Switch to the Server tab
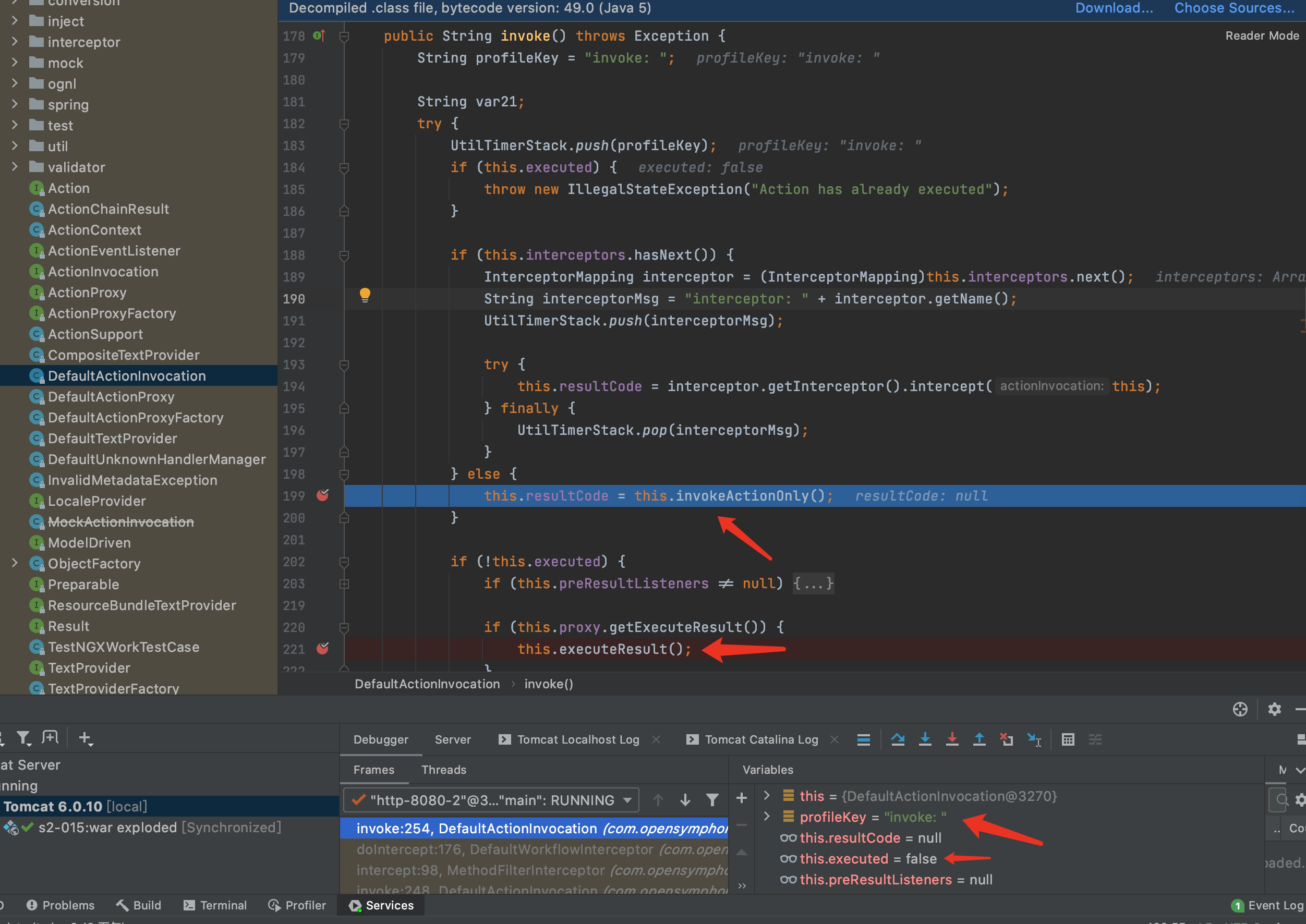Image resolution: width=1306 pixels, height=924 pixels. tap(452, 739)
